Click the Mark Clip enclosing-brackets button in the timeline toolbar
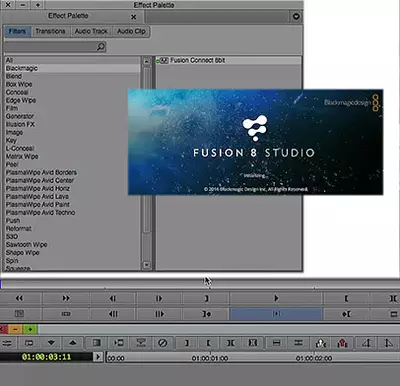400x386 pixels. [x=253, y=343]
